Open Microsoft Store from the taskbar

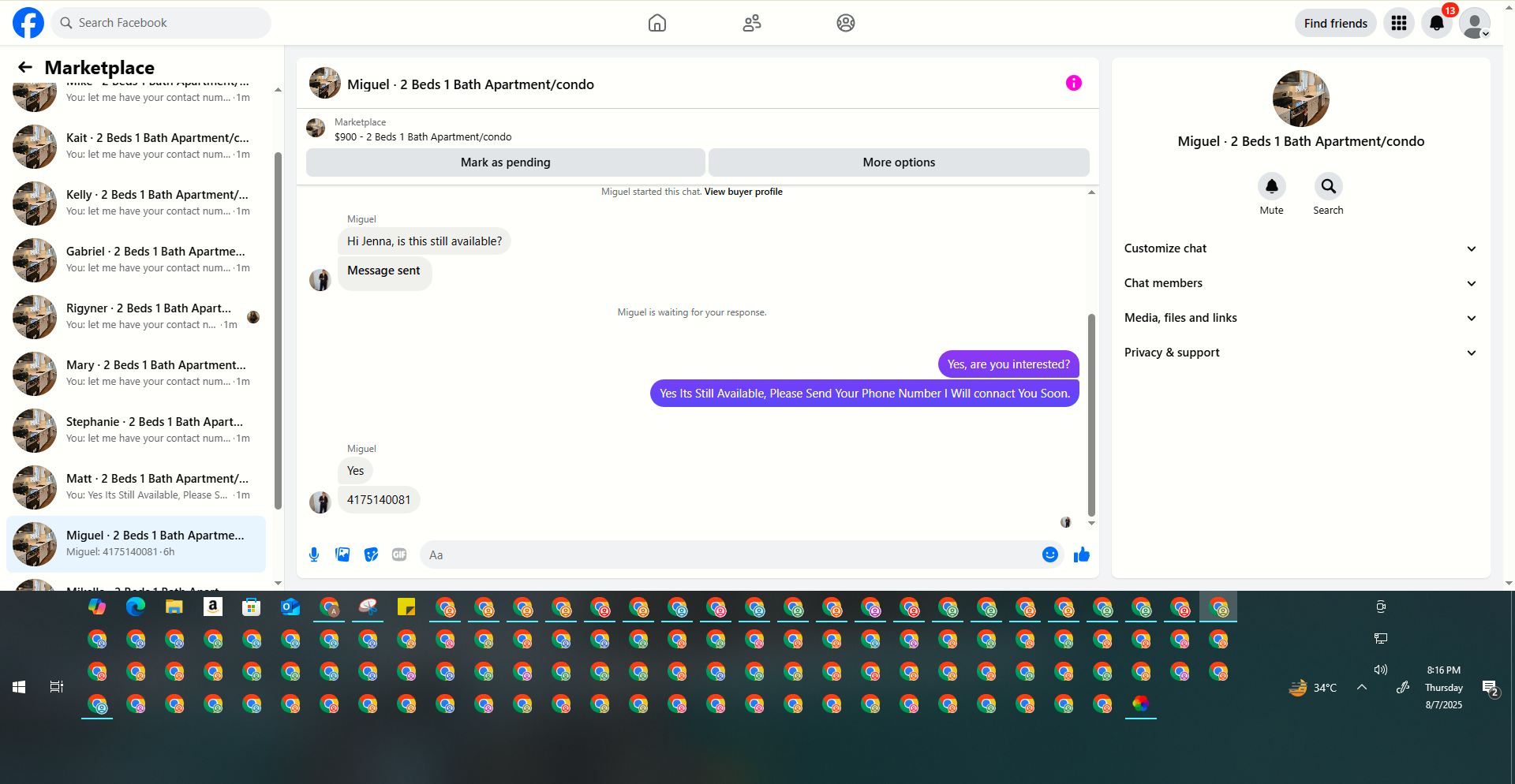pos(252,607)
